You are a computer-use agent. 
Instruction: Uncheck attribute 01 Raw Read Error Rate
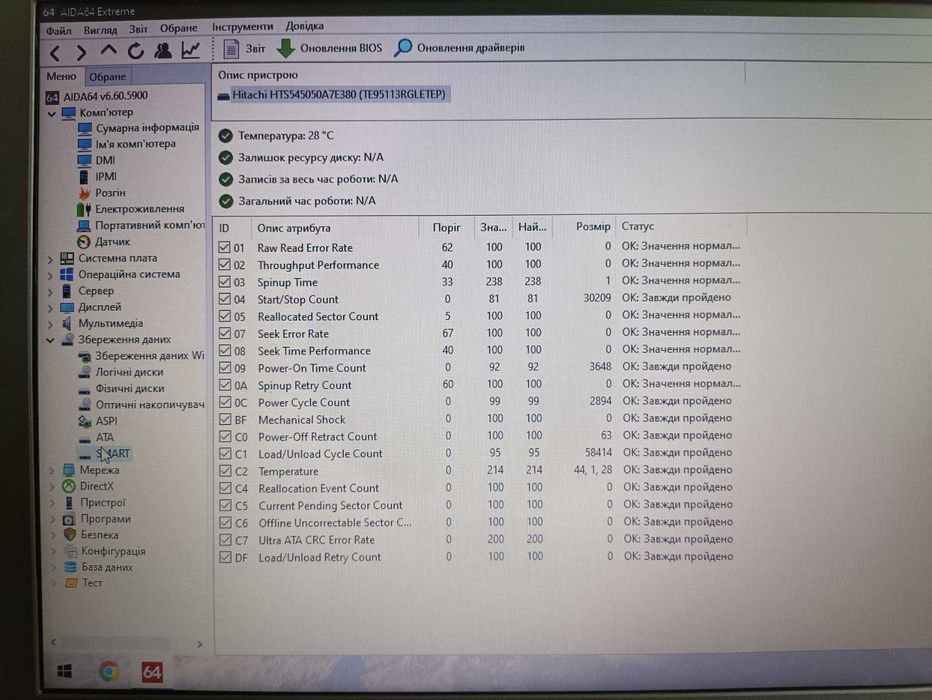tap(224, 247)
